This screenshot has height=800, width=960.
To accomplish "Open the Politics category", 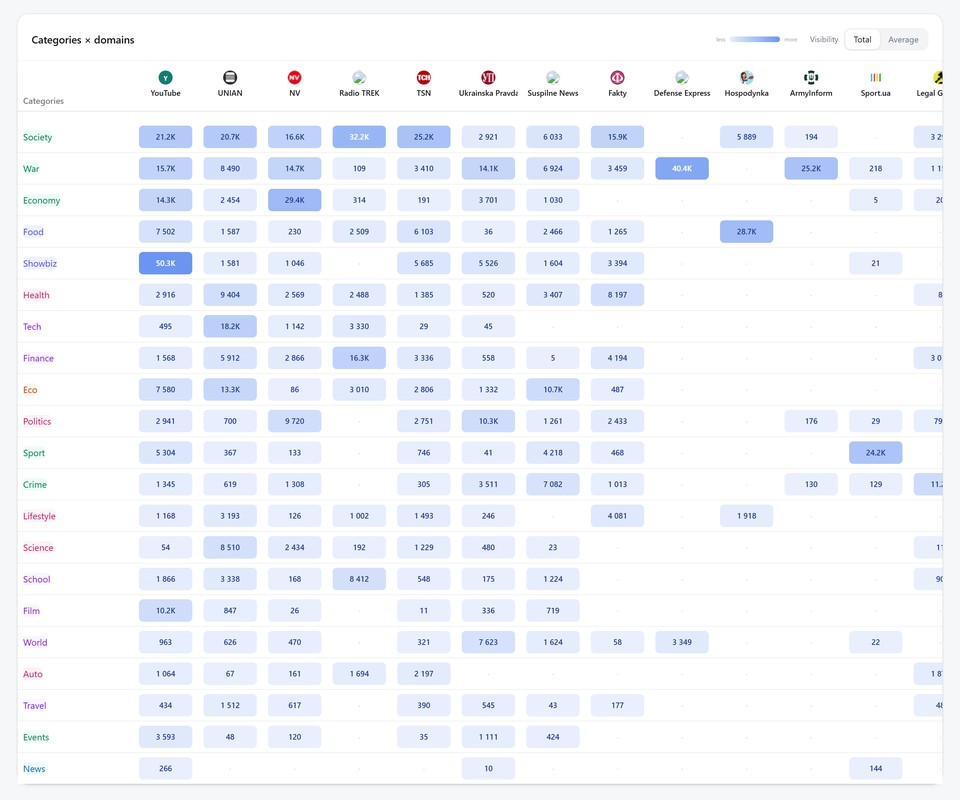I will pyautogui.click(x=37, y=421).
